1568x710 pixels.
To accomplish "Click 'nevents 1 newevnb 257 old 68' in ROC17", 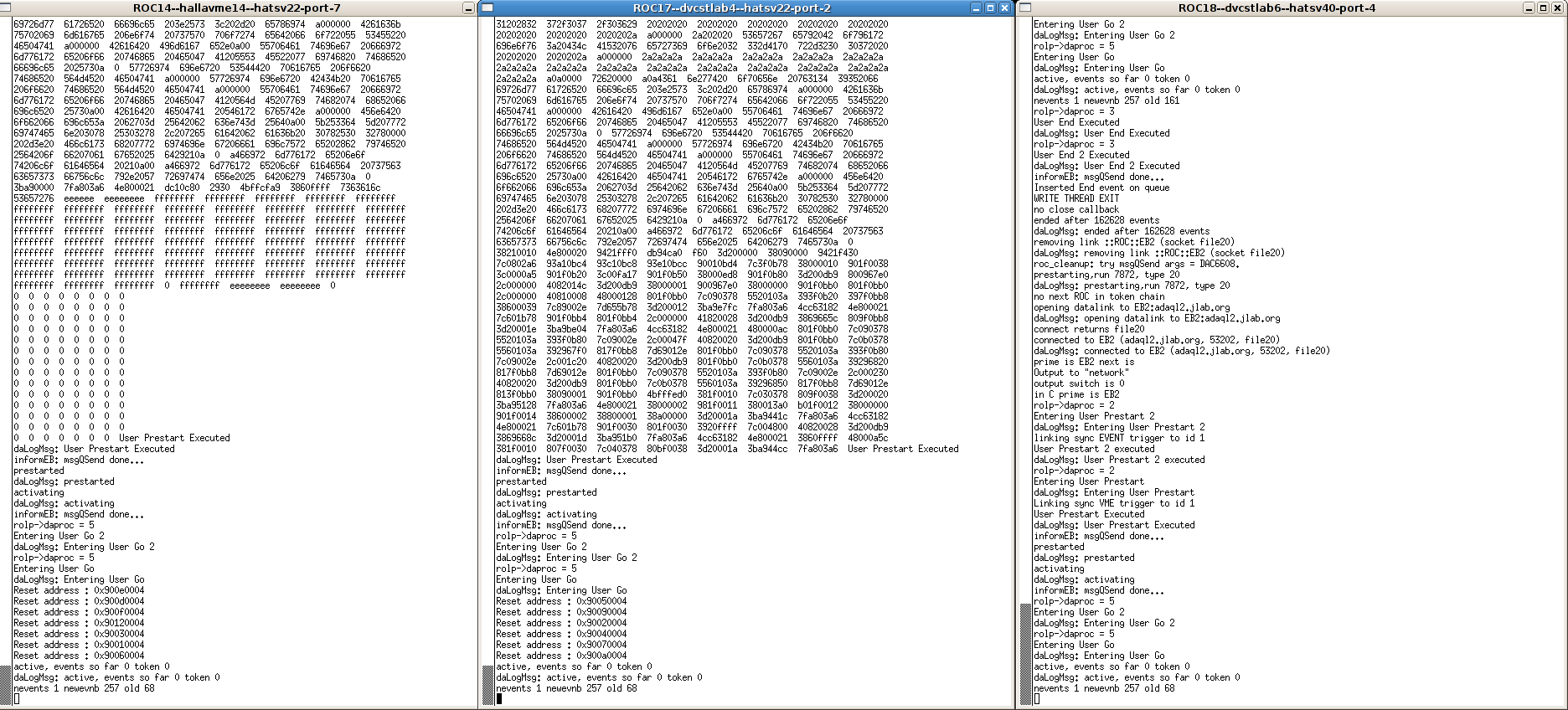I will [x=566, y=688].
